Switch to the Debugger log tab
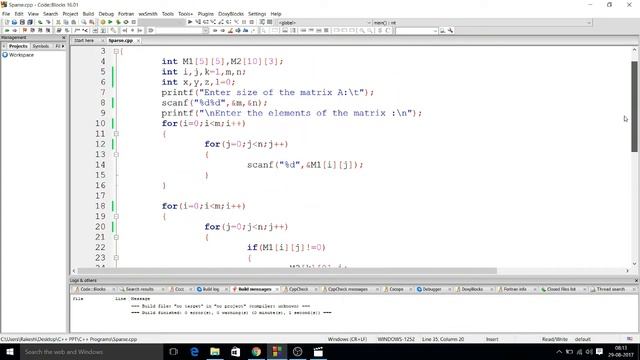Viewport: 640px width, 360px height. 431,289
